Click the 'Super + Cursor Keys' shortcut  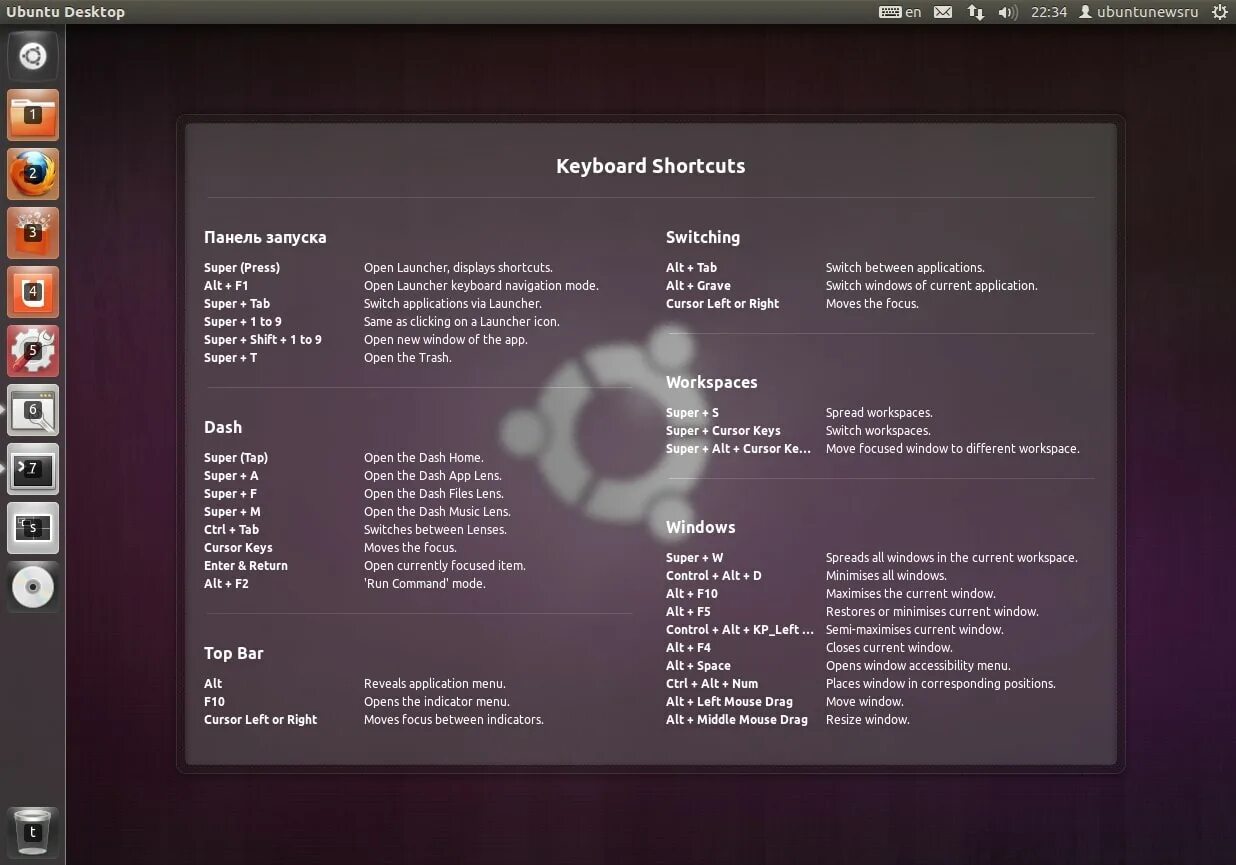[724, 431]
